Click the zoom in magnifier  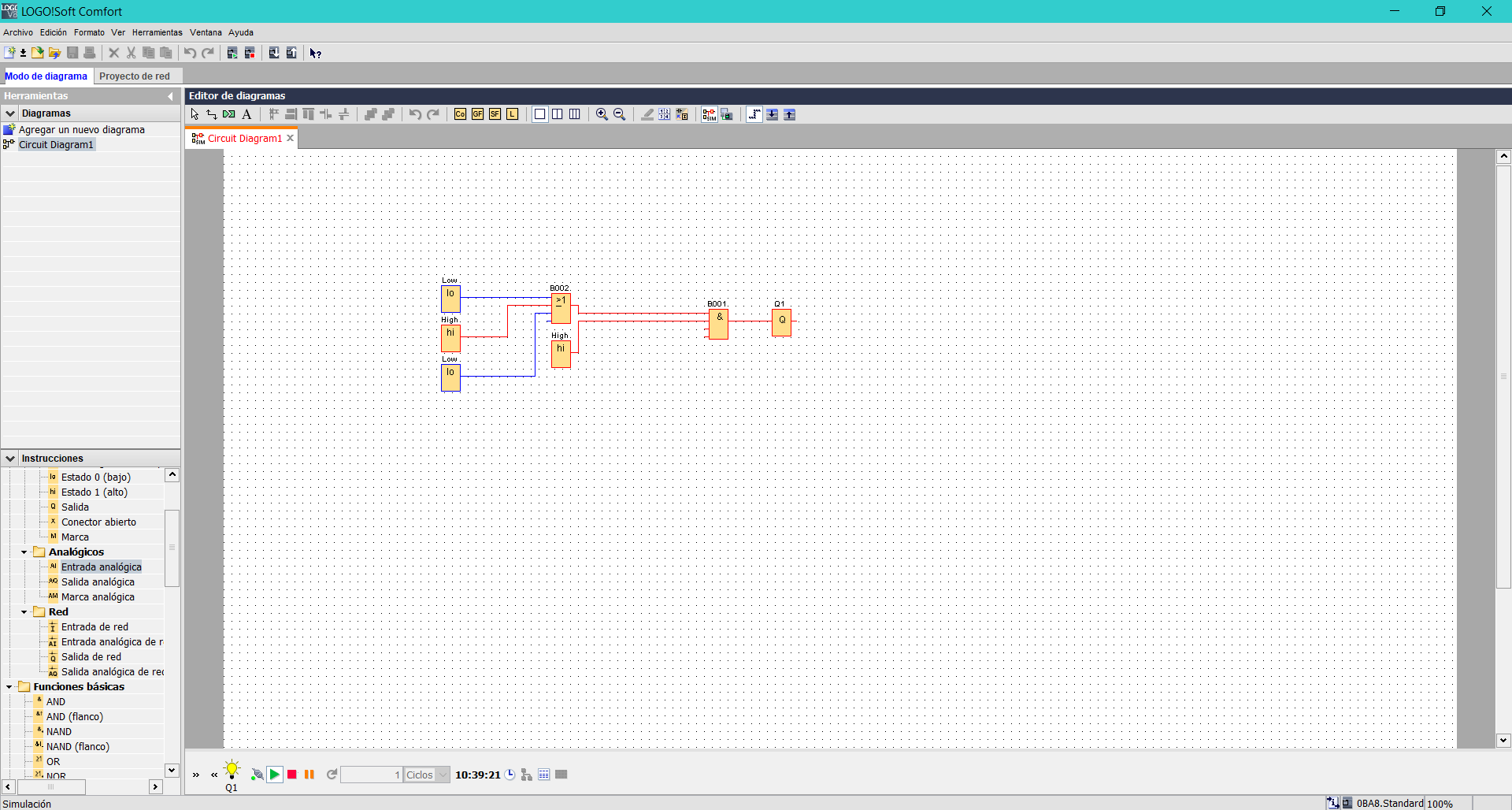[x=602, y=114]
